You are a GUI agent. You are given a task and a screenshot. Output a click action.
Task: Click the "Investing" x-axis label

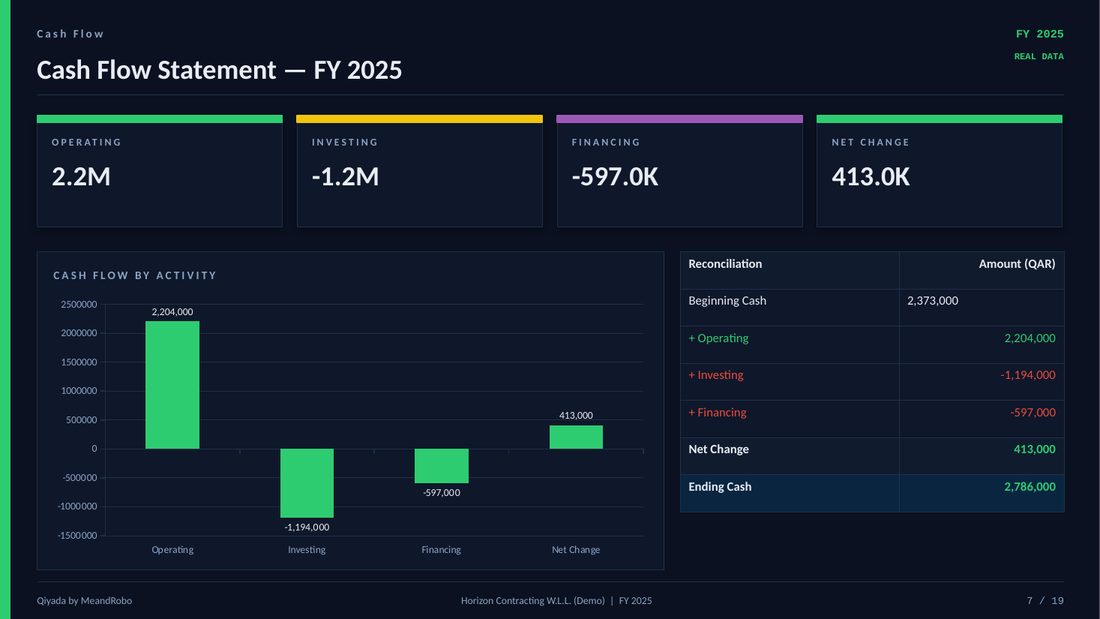(x=307, y=550)
